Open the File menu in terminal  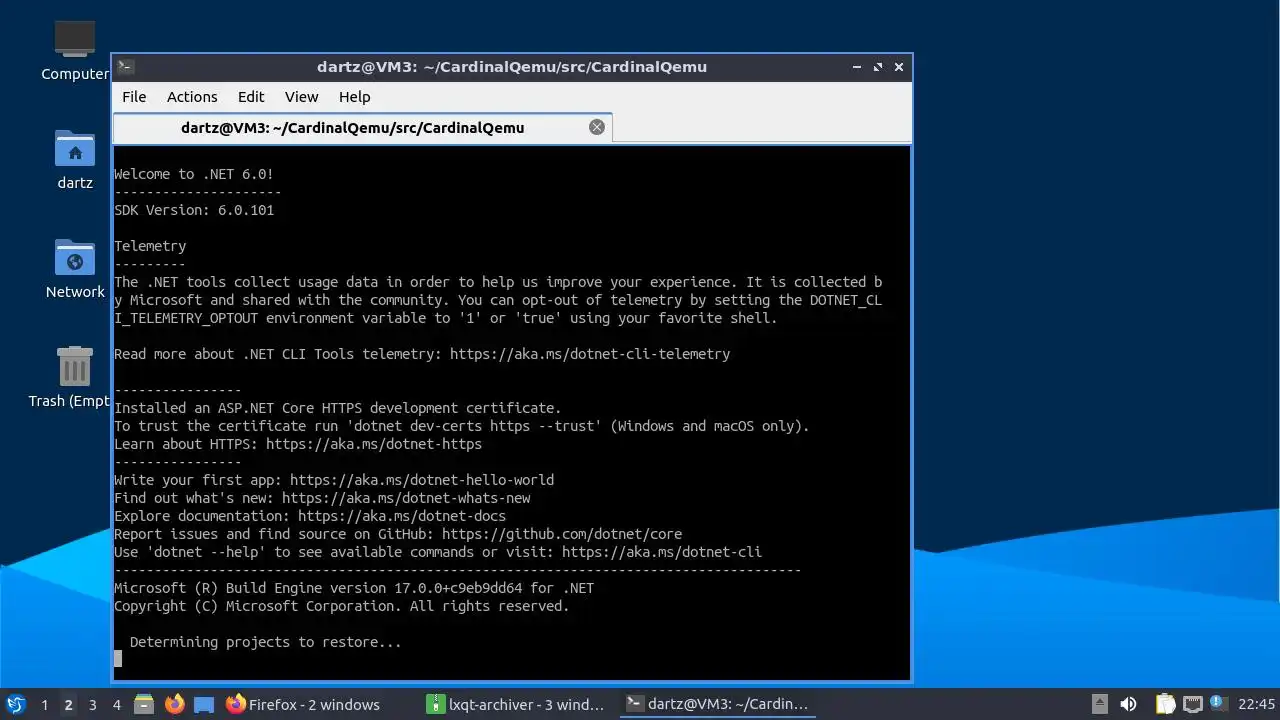coord(134,97)
